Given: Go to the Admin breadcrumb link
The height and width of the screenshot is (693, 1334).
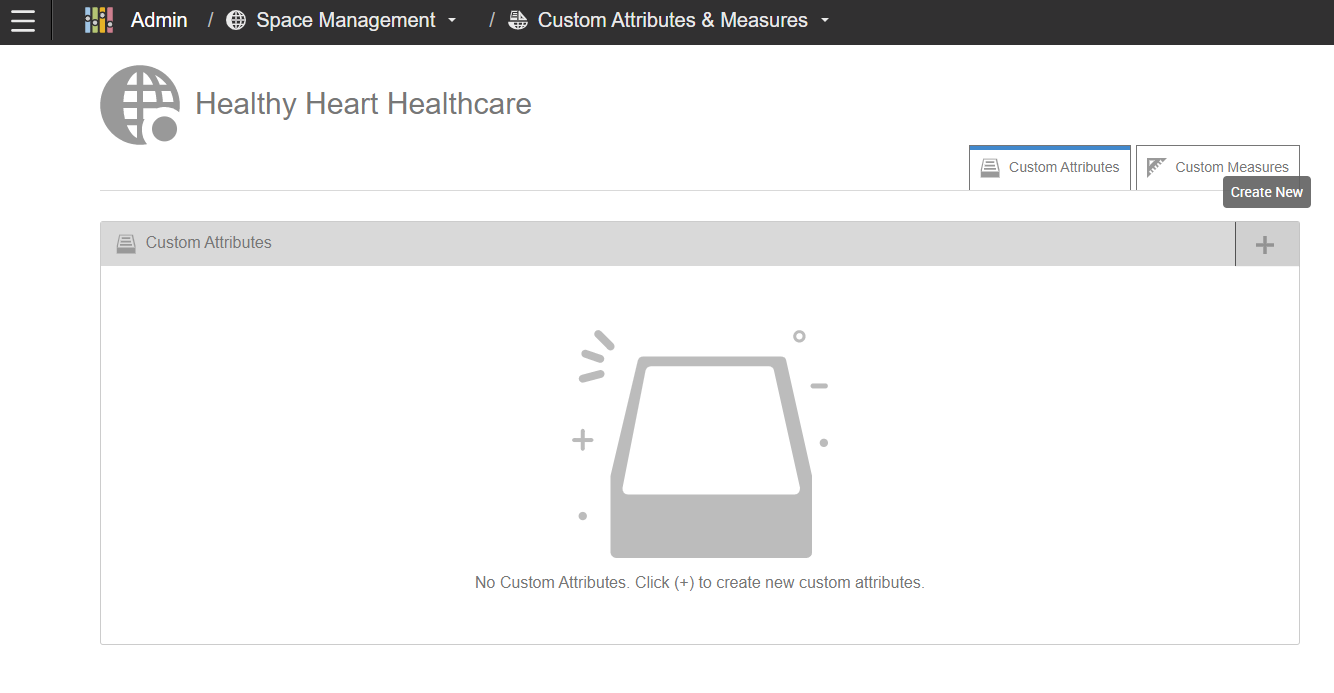Looking at the screenshot, I should (159, 21).
